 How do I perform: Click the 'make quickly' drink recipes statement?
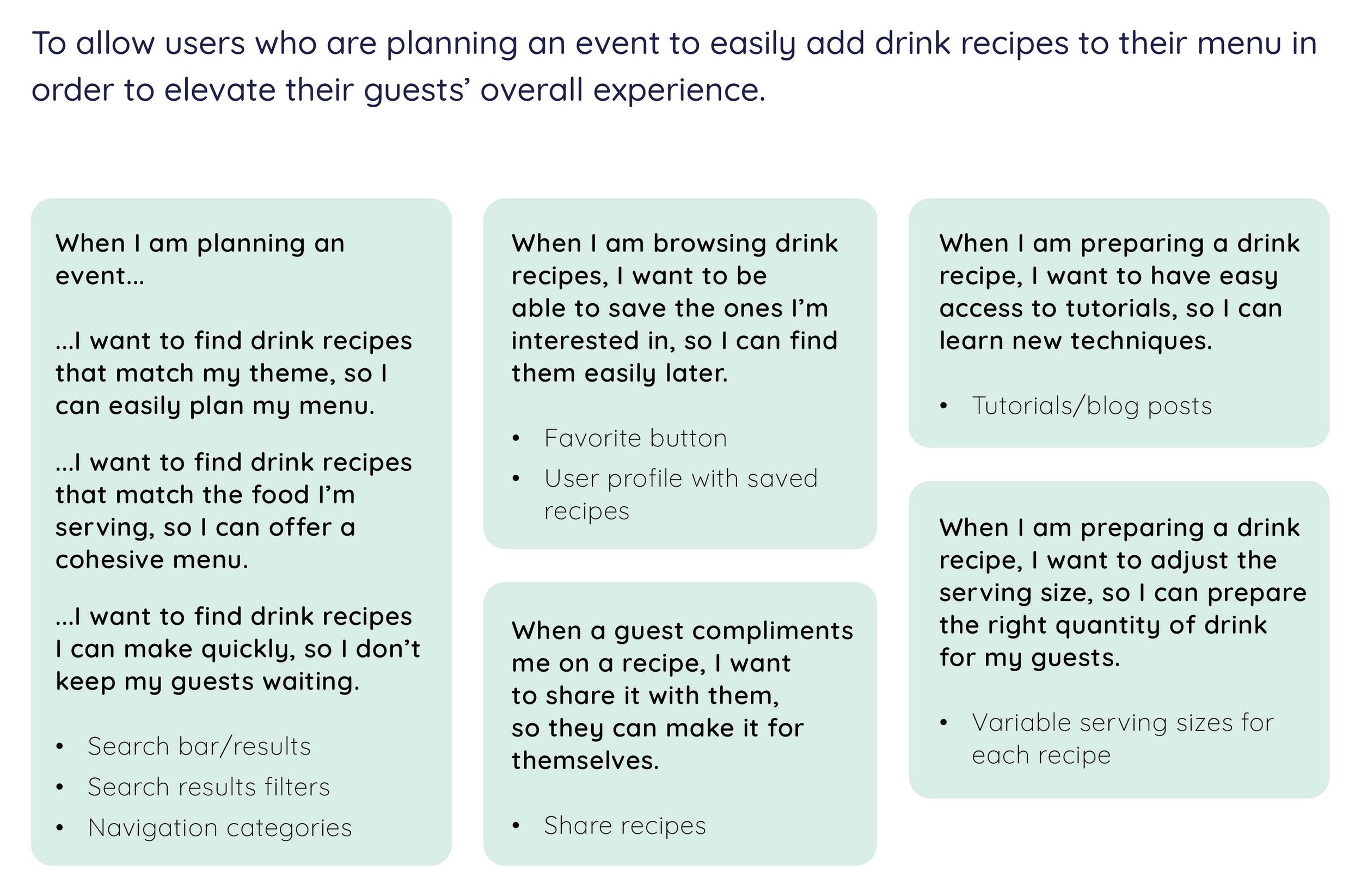click(238, 649)
